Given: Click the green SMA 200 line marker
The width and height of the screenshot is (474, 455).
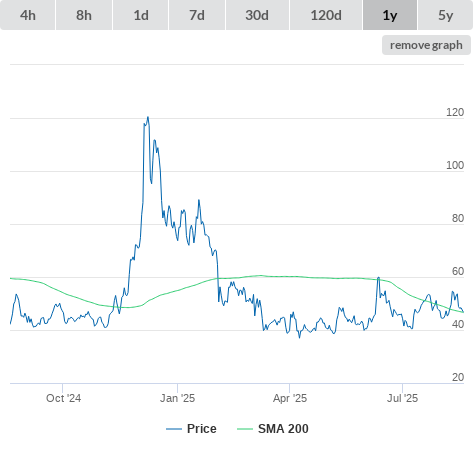Looking at the screenshot, I should (x=245, y=429).
